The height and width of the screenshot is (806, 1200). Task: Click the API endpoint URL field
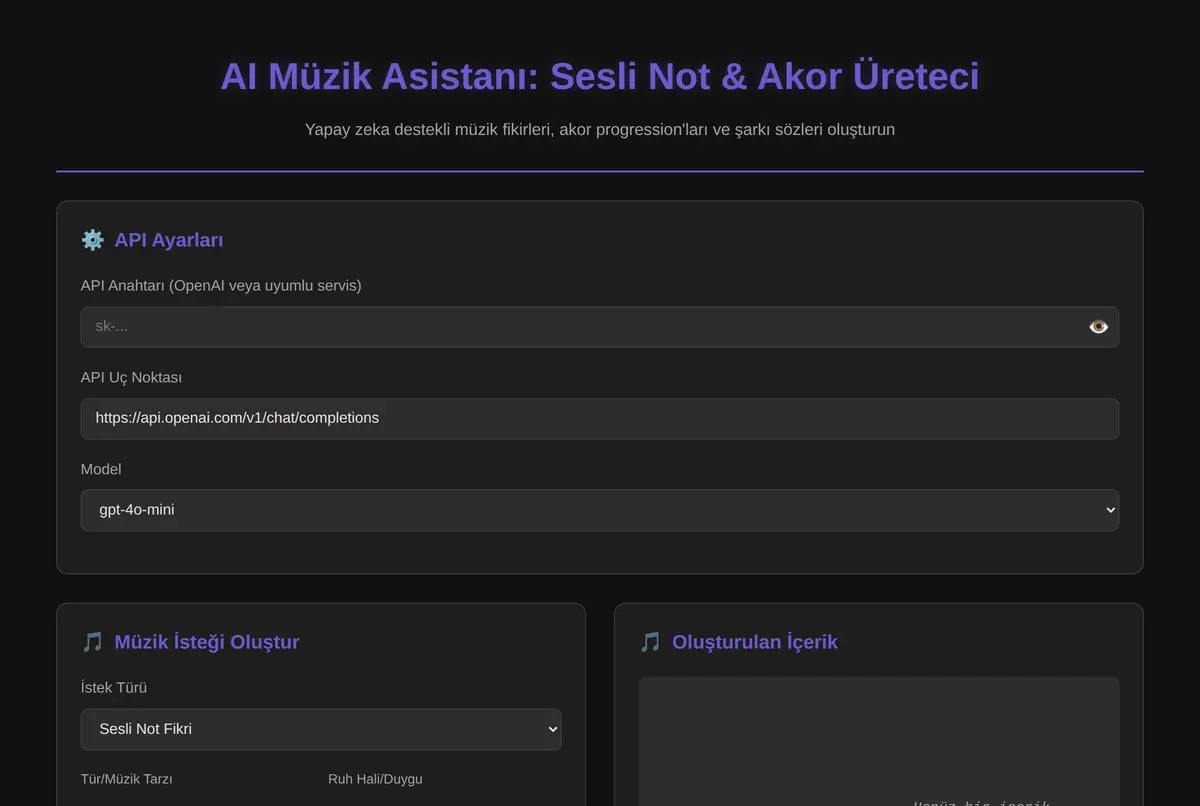tap(600, 419)
